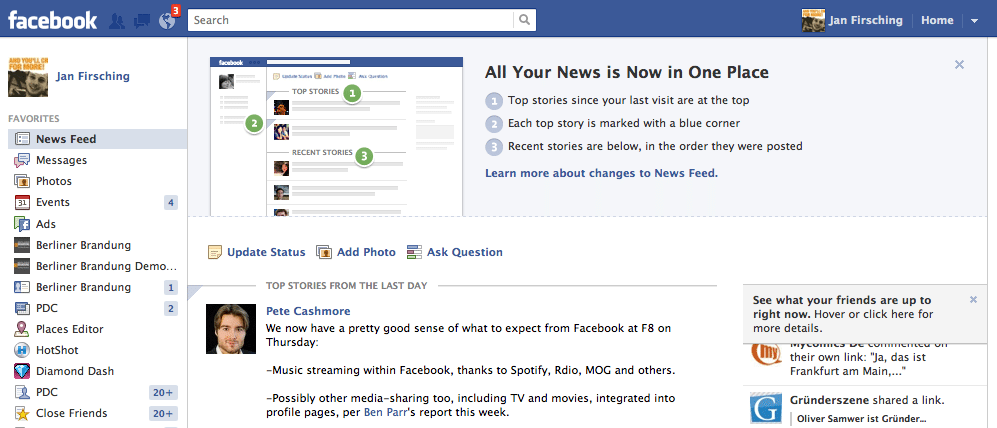Dismiss the ticker tooltip close x
The height and width of the screenshot is (428, 997).
pos(973,300)
